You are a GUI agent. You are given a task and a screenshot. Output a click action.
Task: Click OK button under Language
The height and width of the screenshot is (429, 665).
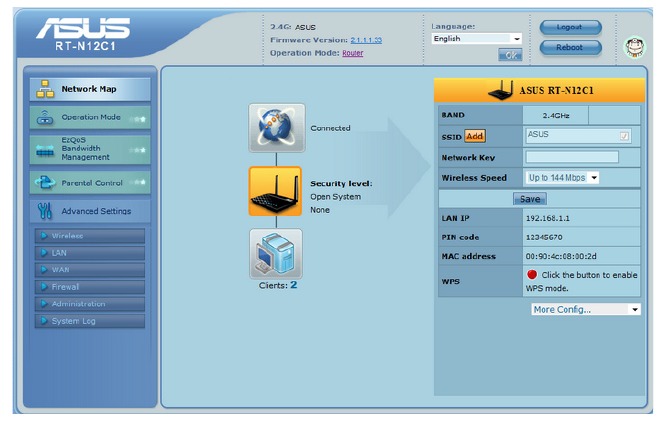point(510,55)
